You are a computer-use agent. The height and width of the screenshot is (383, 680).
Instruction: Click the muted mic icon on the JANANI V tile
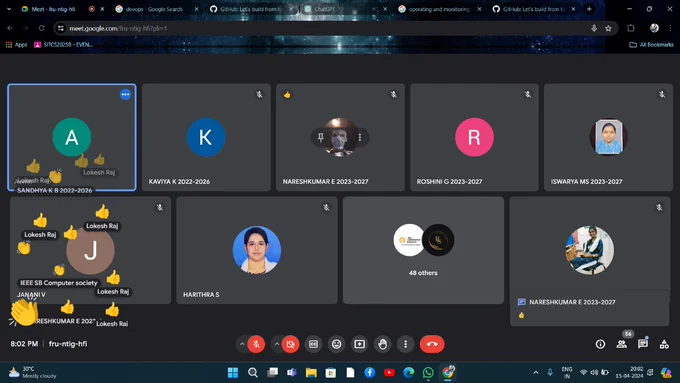coord(160,208)
